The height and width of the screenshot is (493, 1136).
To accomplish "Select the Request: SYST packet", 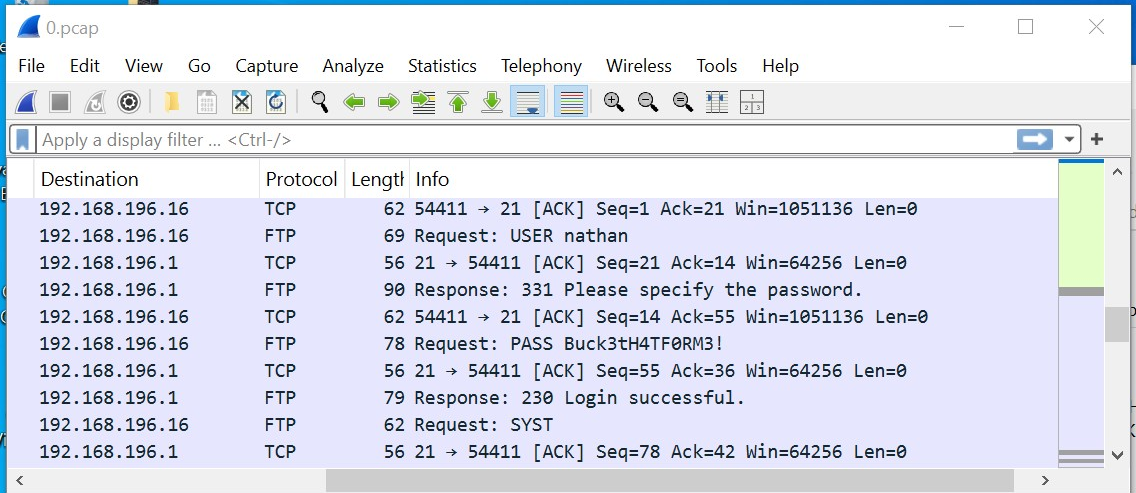I will 532,424.
